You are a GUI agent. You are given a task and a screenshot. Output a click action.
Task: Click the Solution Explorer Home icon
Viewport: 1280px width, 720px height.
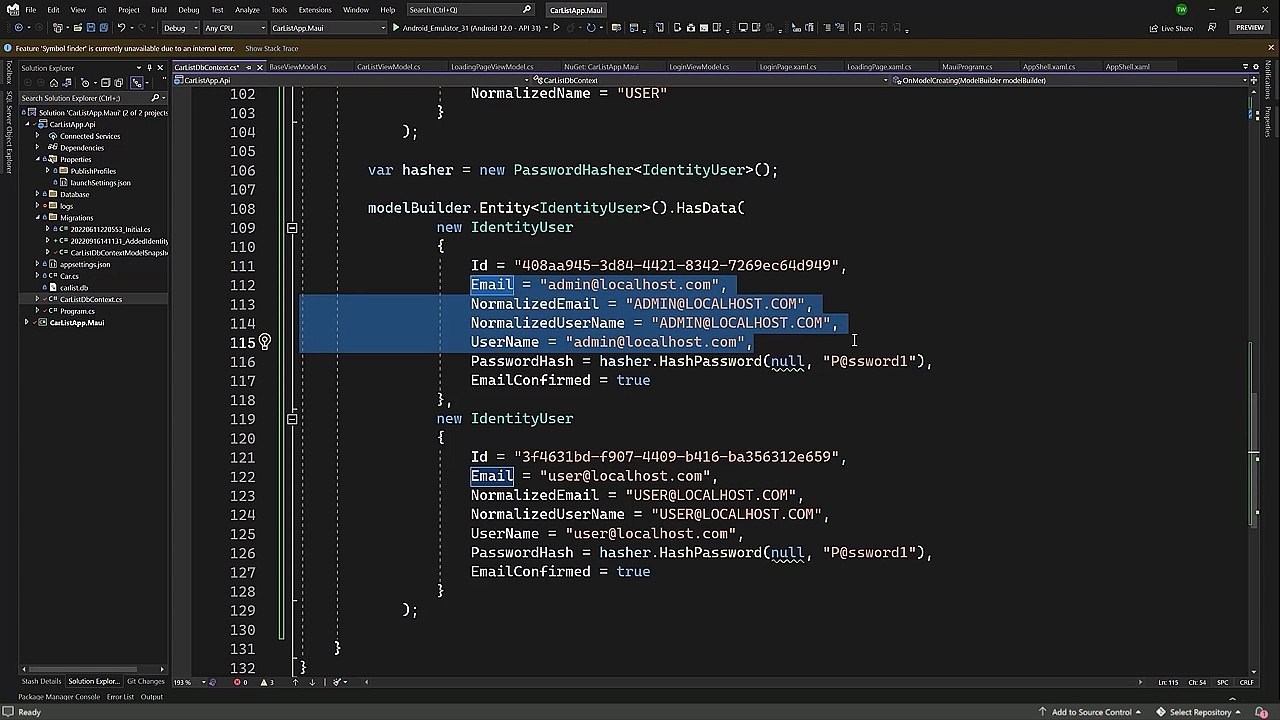tap(54, 83)
